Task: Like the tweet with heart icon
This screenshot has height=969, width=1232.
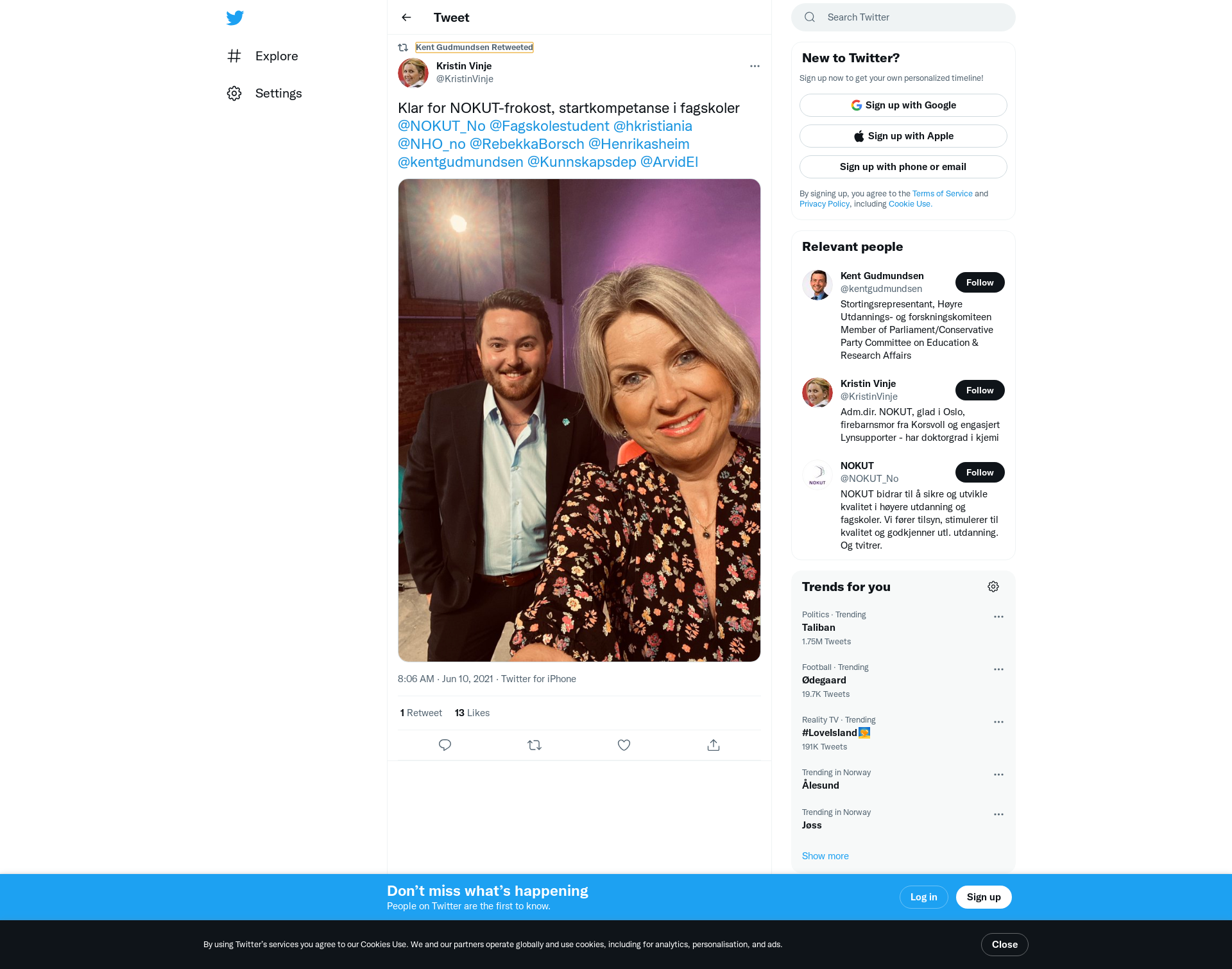Action: coord(624,745)
